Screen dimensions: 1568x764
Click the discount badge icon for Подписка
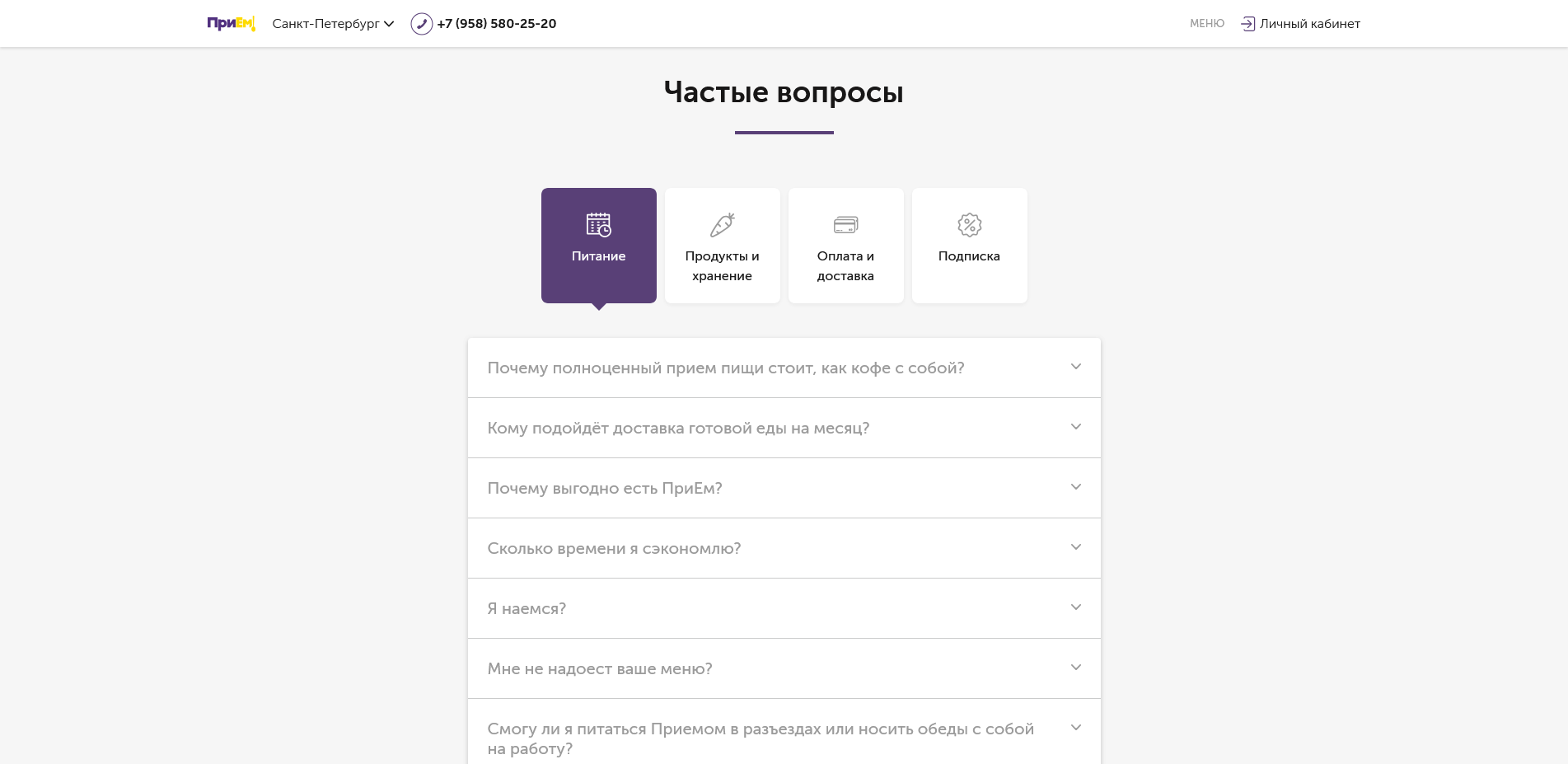point(969,224)
